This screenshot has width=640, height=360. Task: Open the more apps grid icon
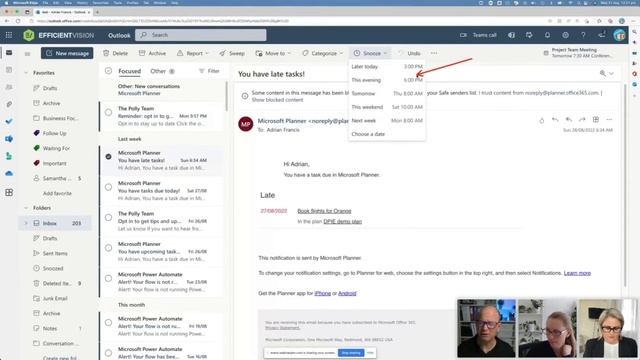coord(9,192)
